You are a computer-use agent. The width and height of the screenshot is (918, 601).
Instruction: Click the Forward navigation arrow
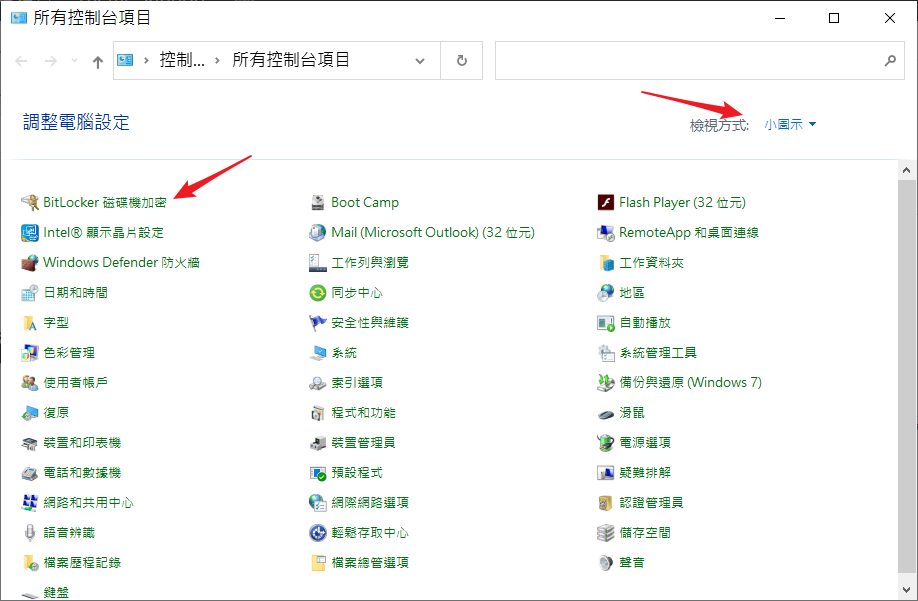coord(51,60)
